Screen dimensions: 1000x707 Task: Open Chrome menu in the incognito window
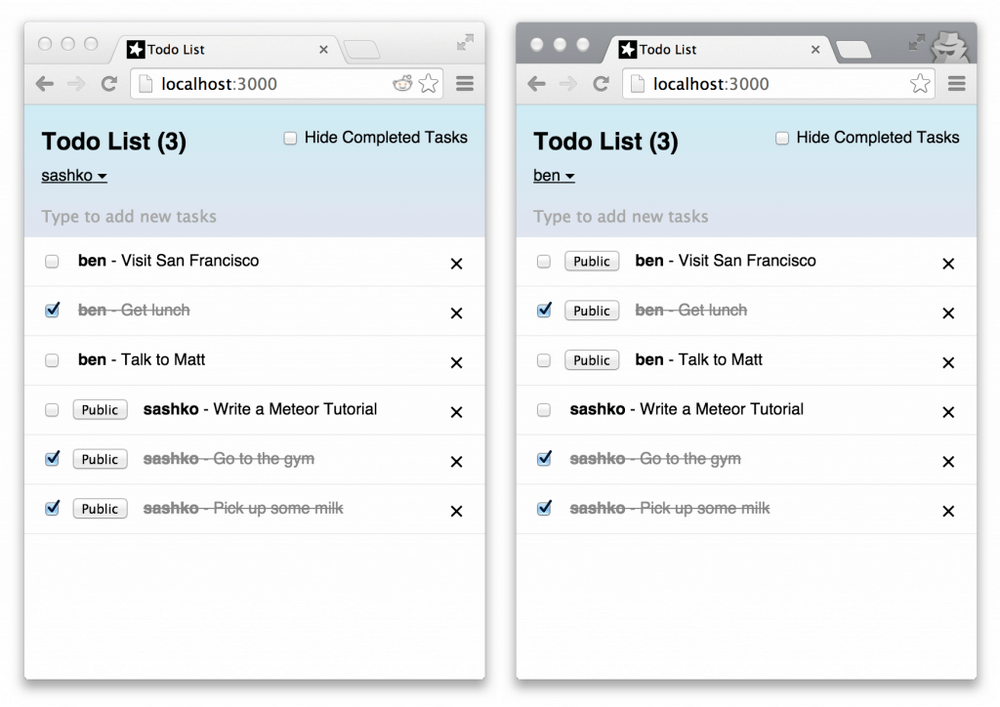coord(956,84)
